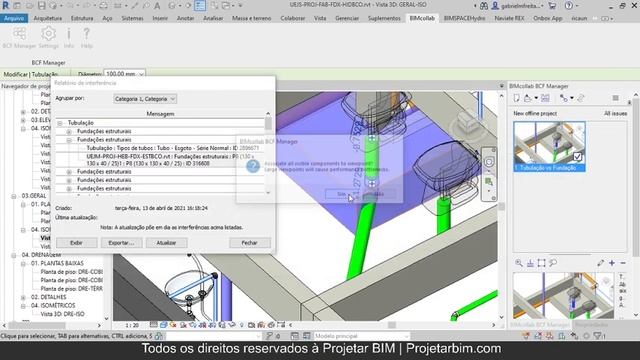Click the filter icon in the status bar
The image size is (640, 360).
[598, 336]
